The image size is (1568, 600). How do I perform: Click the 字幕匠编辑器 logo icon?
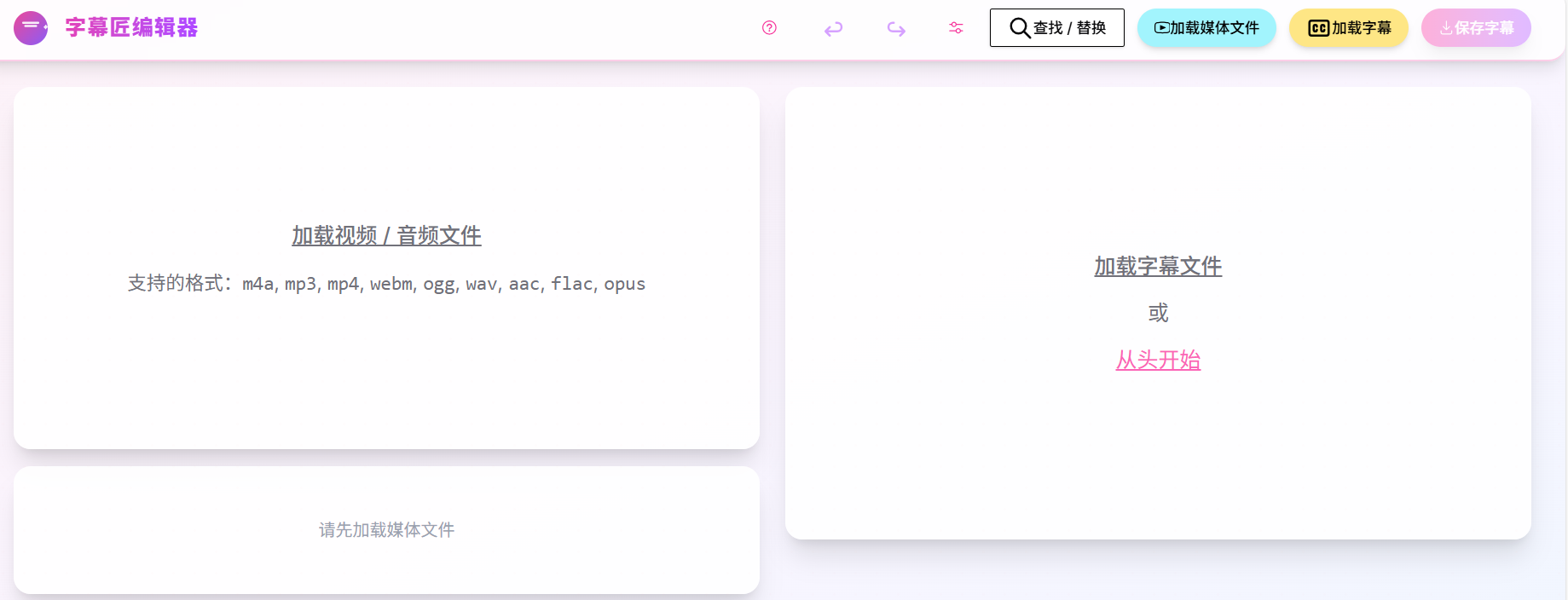(x=31, y=28)
